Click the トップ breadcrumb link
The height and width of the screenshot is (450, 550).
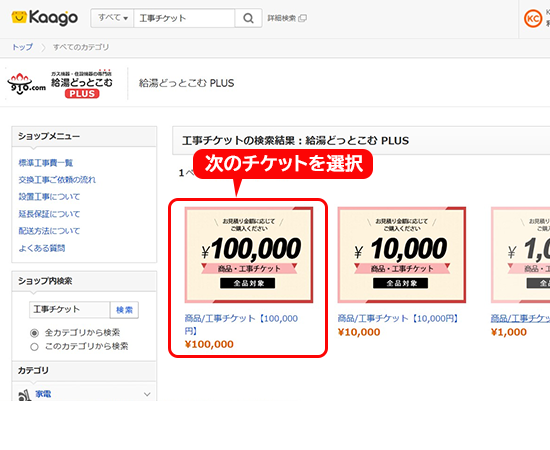coord(22,47)
